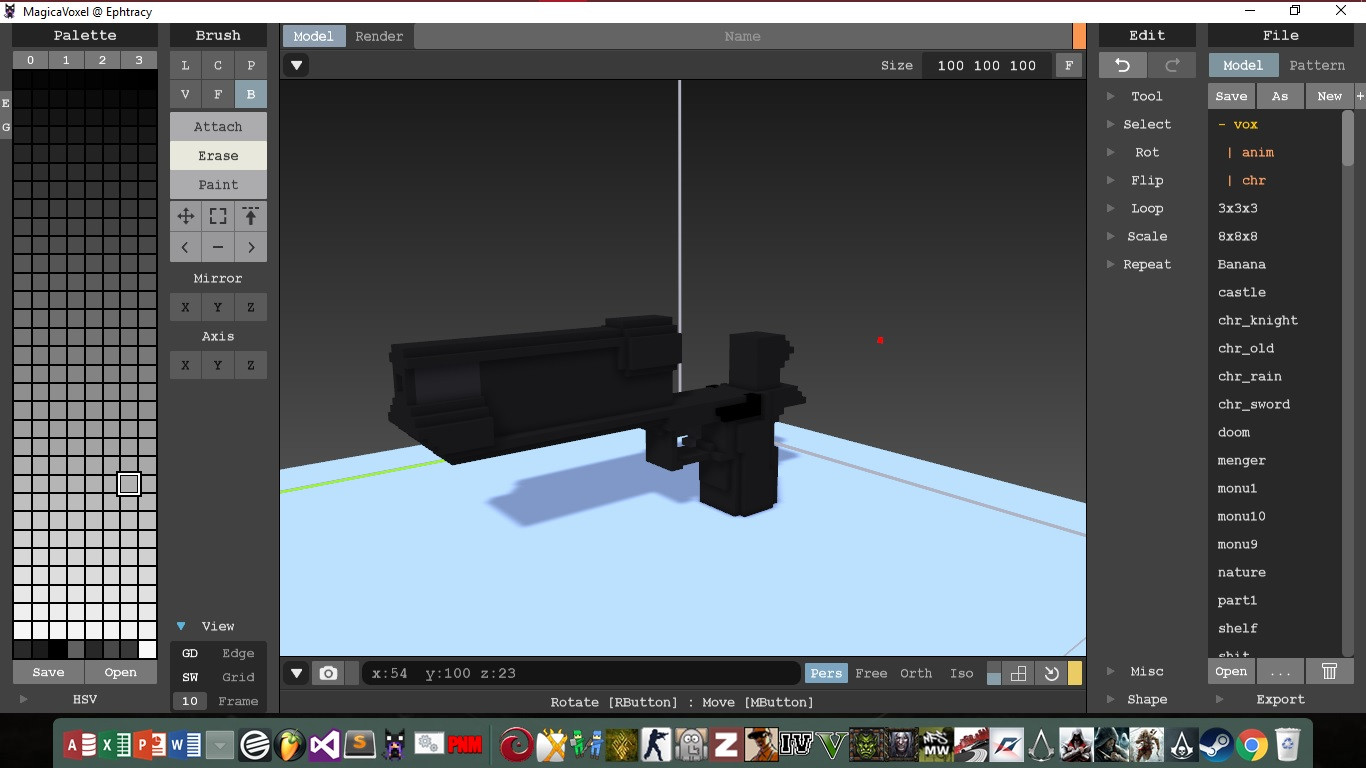Switch camera to Orth mode
The image size is (1366, 768).
(915, 673)
